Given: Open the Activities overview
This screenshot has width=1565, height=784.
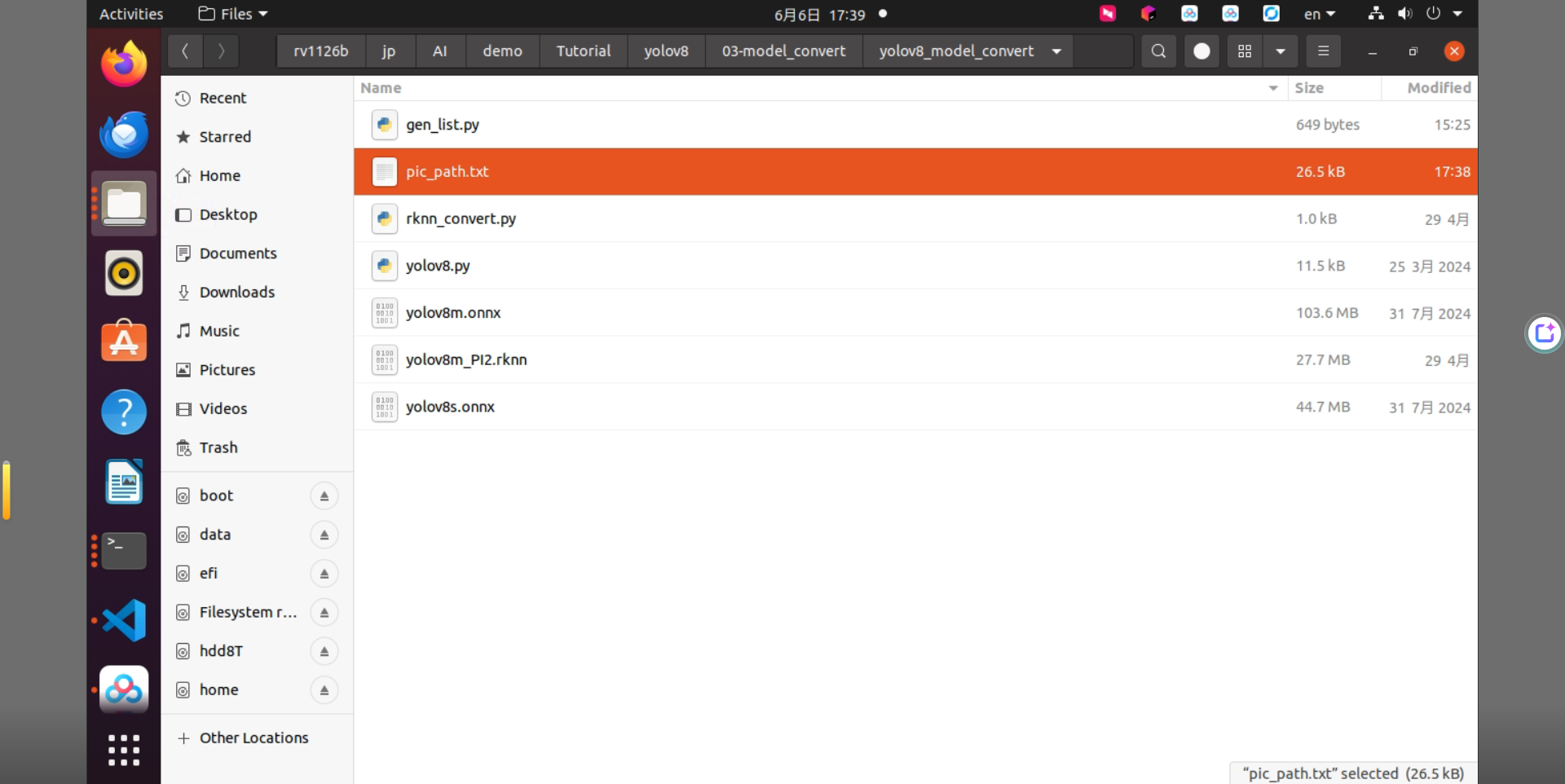Looking at the screenshot, I should coord(131,14).
